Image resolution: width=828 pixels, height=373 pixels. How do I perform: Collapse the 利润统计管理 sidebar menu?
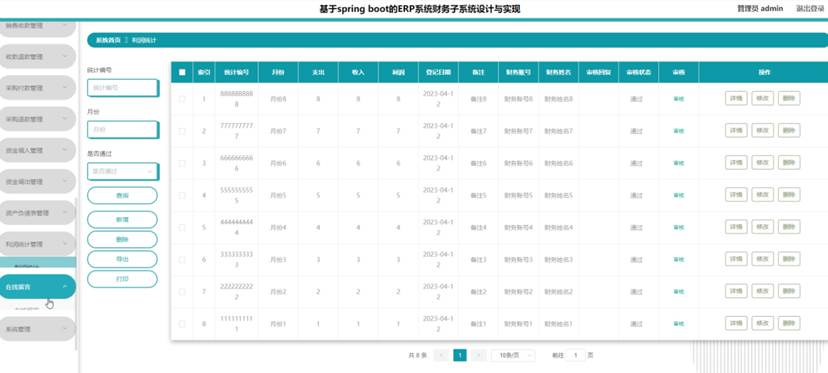pos(36,244)
